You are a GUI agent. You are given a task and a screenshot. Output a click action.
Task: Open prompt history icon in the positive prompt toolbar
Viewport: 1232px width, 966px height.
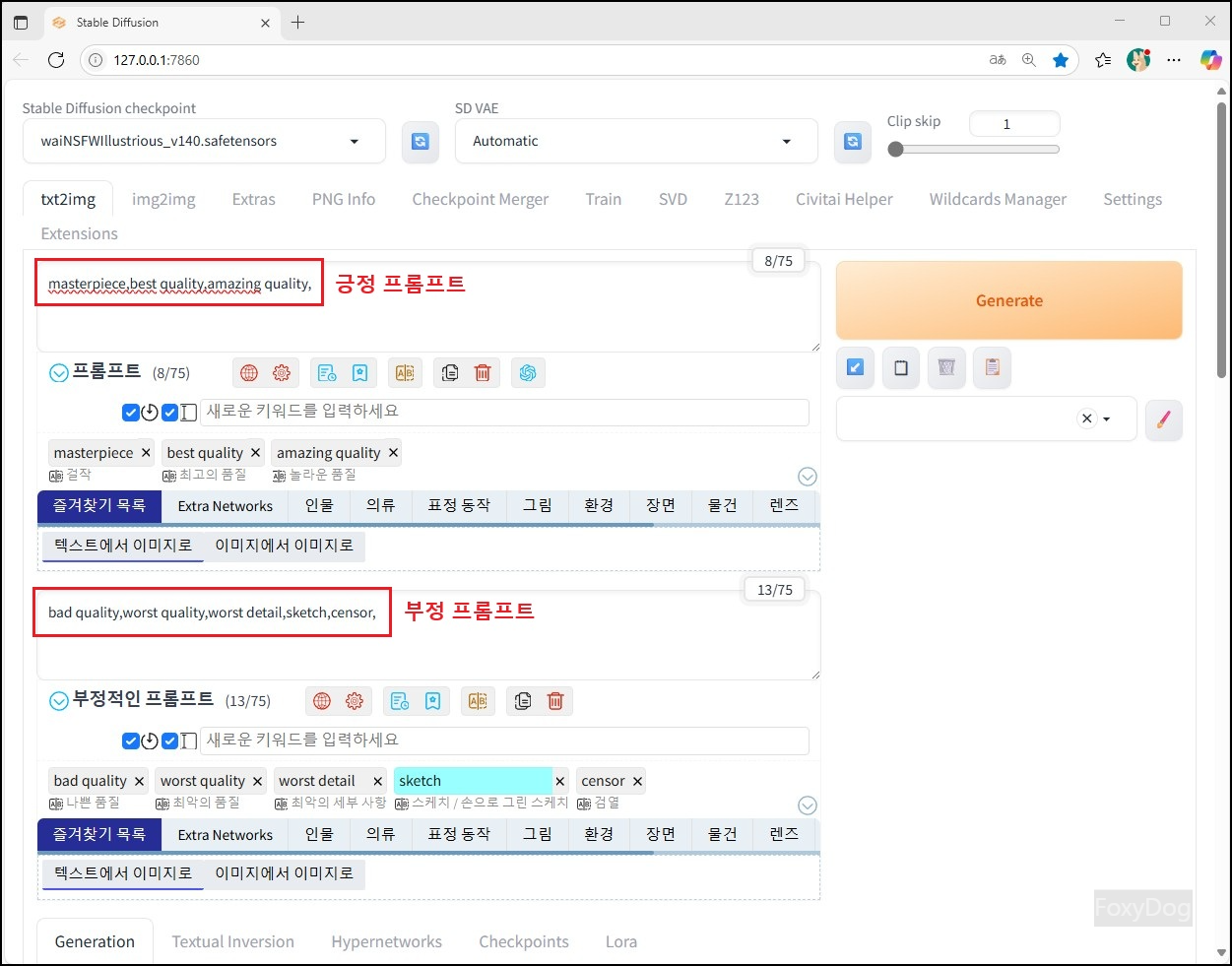click(x=327, y=373)
